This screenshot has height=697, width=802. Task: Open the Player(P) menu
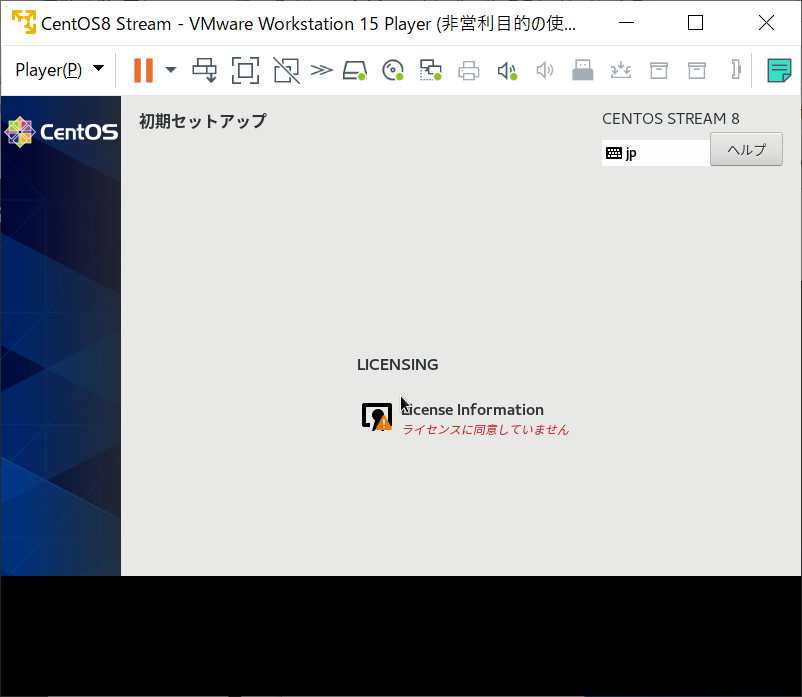point(59,70)
